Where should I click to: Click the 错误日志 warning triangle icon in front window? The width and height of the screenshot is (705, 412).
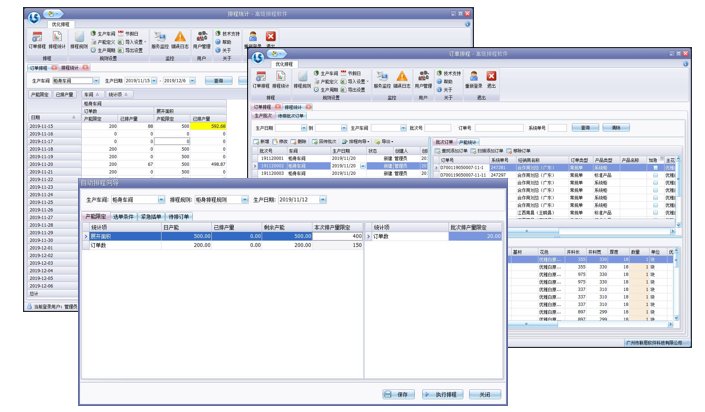click(402, 75)
